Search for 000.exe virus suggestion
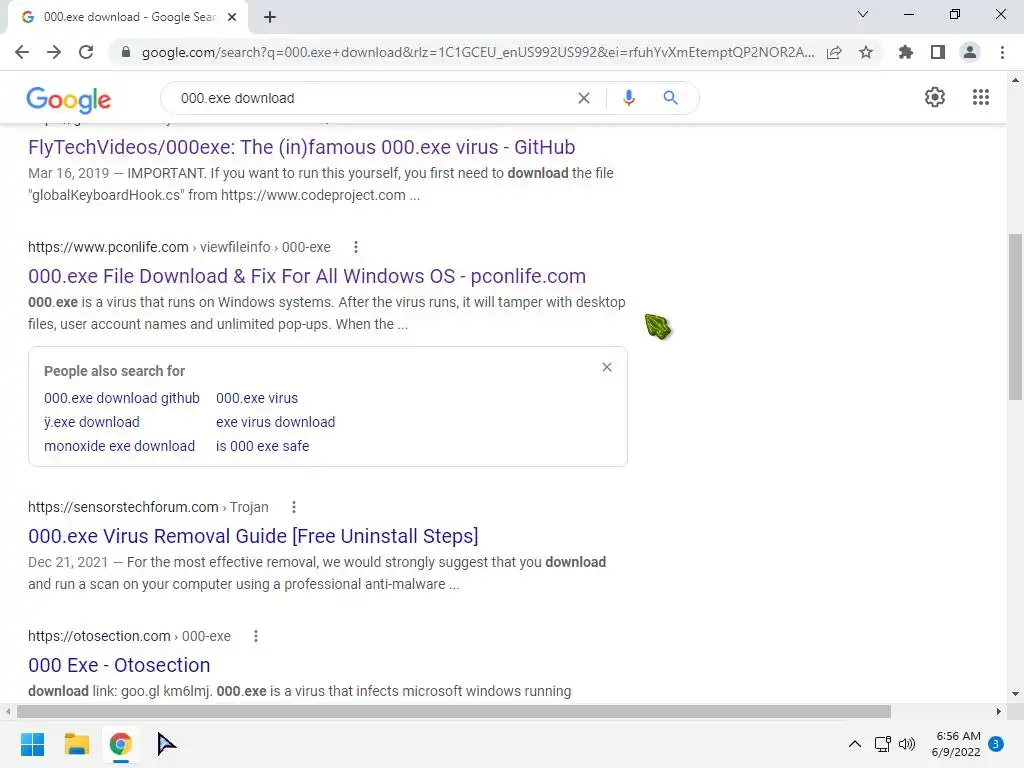Image resolution: width=1024 pixels, height=768 pixels. click(257, 398)
